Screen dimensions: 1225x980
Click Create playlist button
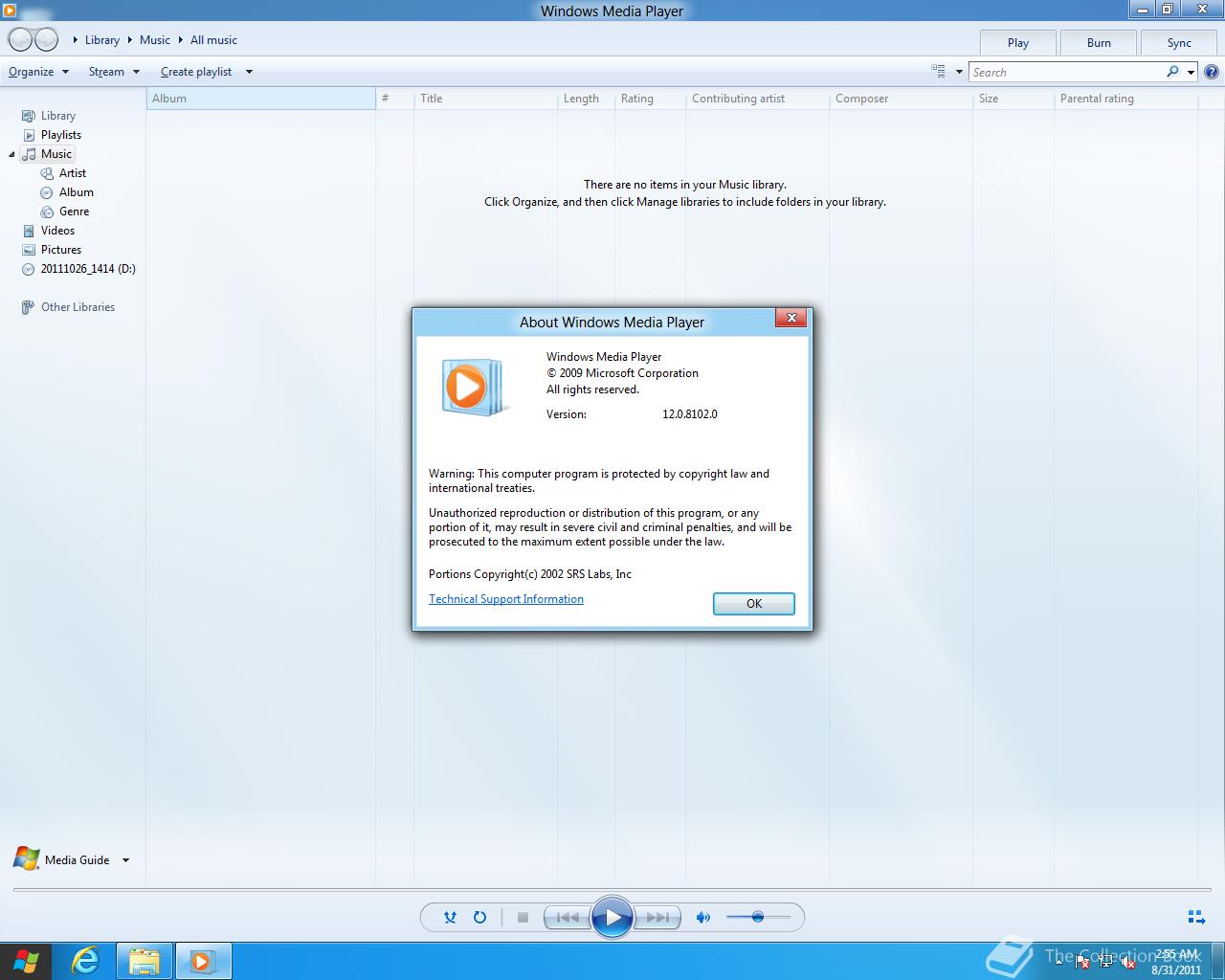coord(196,72)
